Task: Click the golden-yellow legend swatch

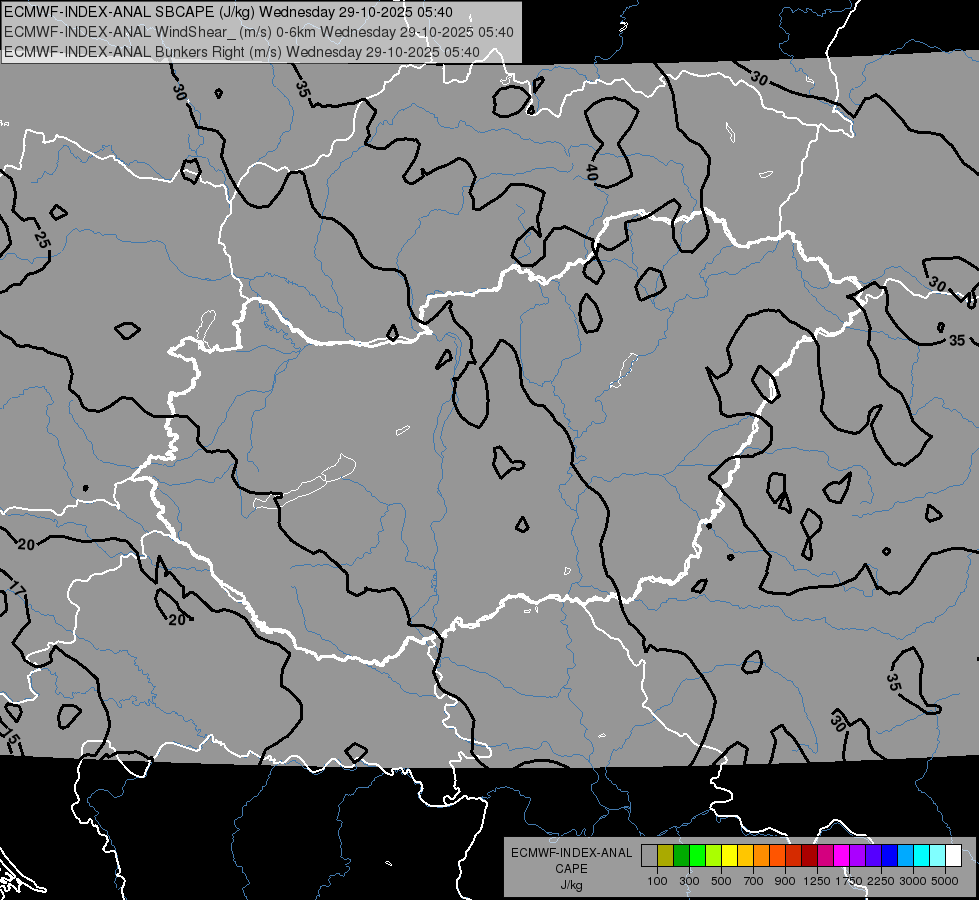Action: (745, 856)
